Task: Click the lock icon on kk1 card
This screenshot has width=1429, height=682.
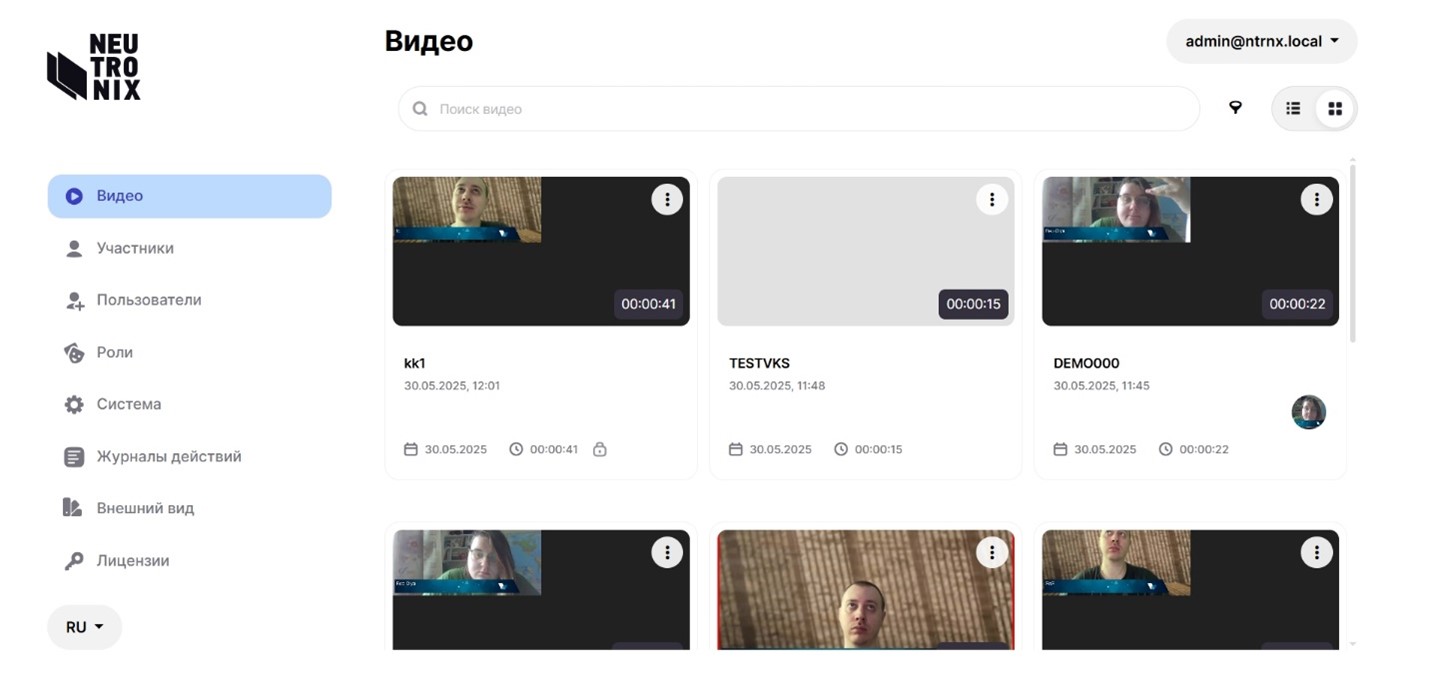Action: pyautogui.click(x=600, y=450)
